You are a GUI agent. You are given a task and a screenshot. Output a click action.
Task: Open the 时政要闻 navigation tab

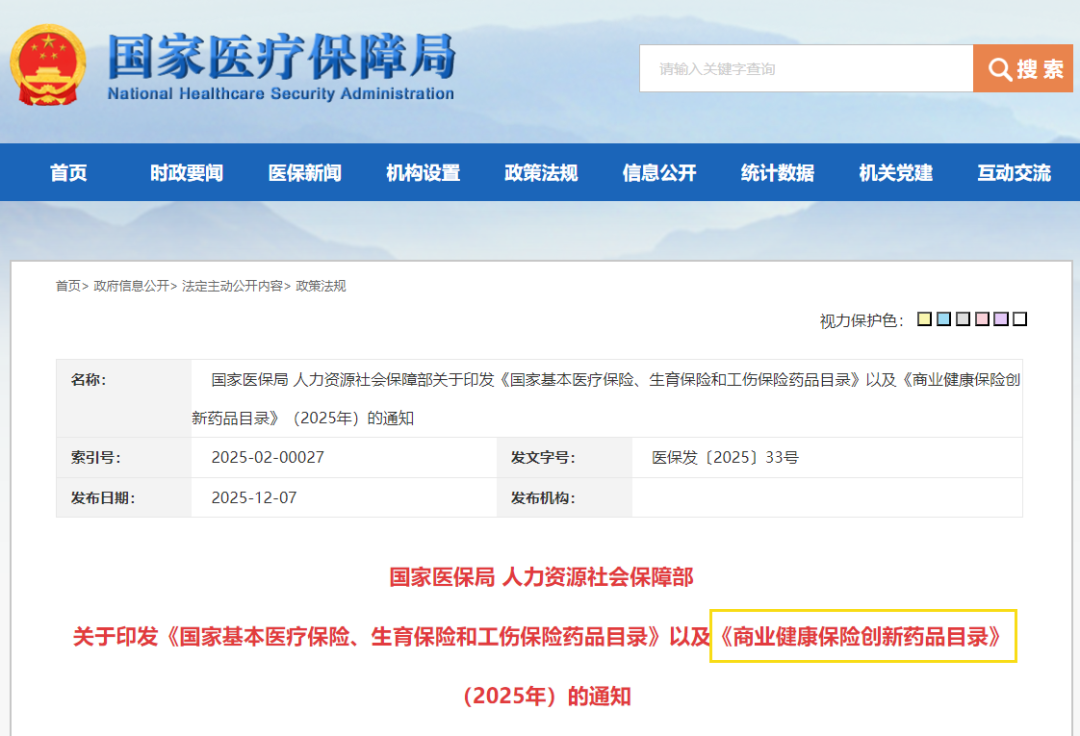click(x=187, y=173)
